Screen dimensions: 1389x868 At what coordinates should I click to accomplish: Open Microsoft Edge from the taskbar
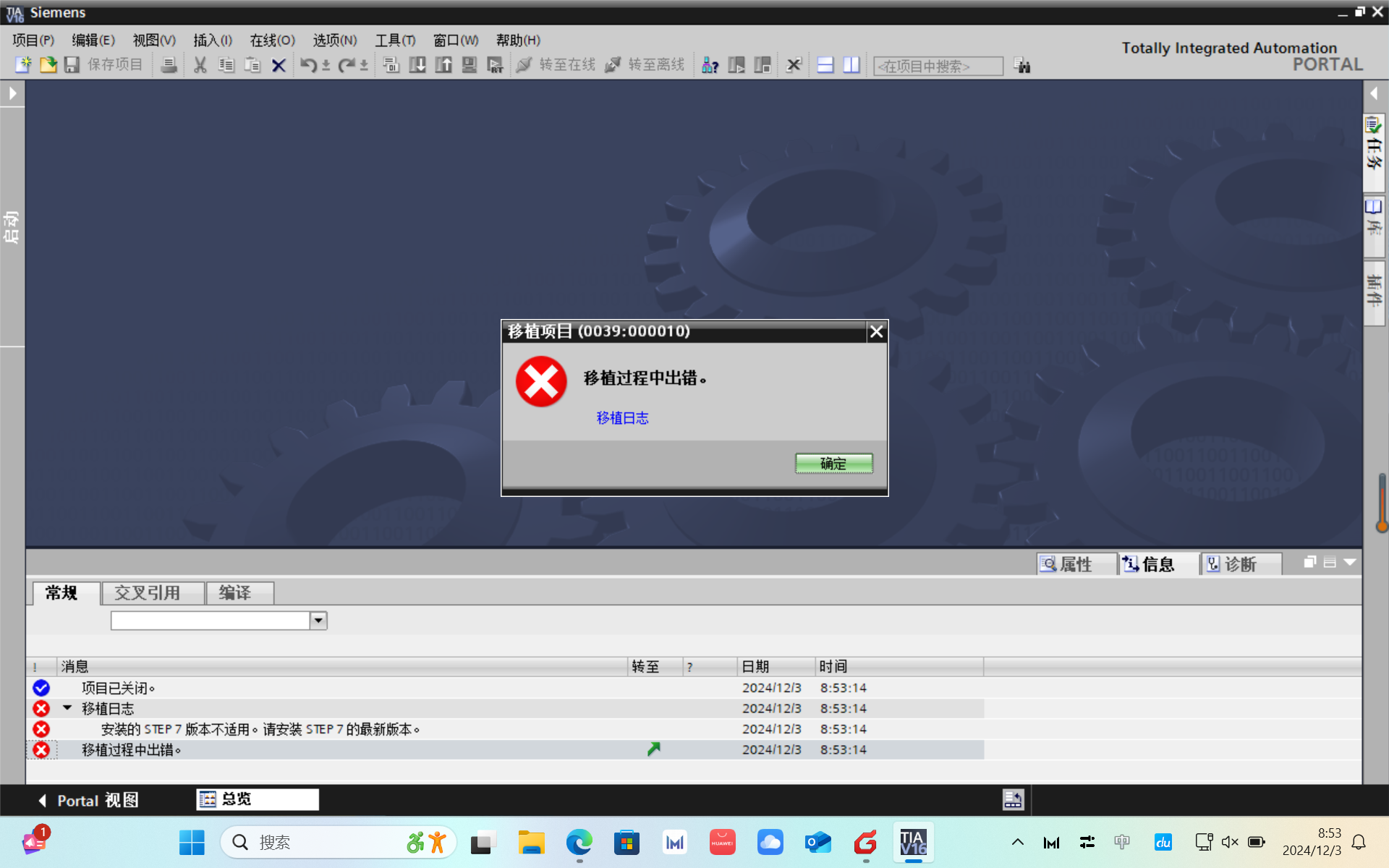coord(579,843)
